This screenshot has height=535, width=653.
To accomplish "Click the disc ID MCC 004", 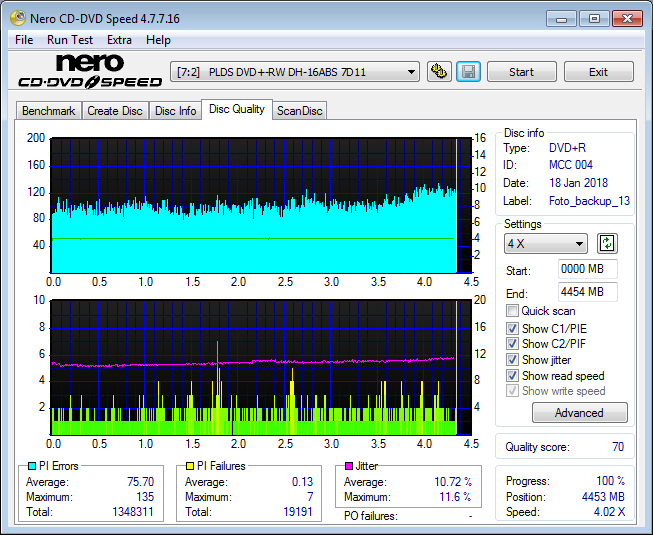I will point(571,165).
